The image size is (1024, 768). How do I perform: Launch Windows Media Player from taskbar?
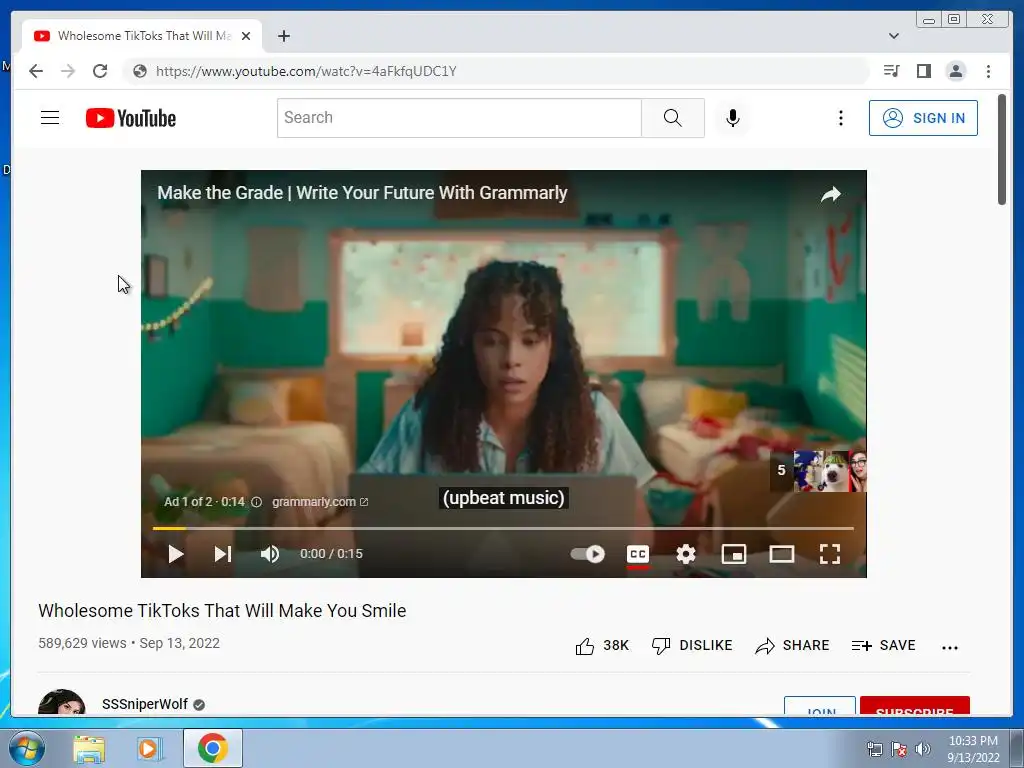click(x=149, y=748)
